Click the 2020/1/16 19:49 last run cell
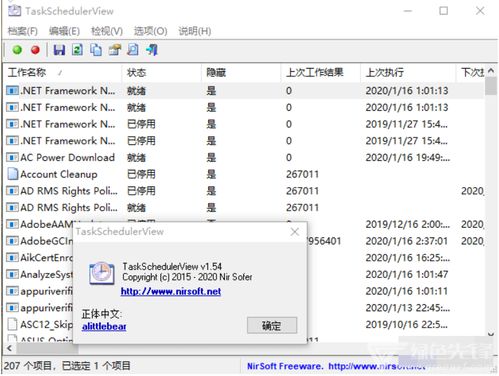Image resolution: width=499 pixels, height=376 pixels. [407, 157]
